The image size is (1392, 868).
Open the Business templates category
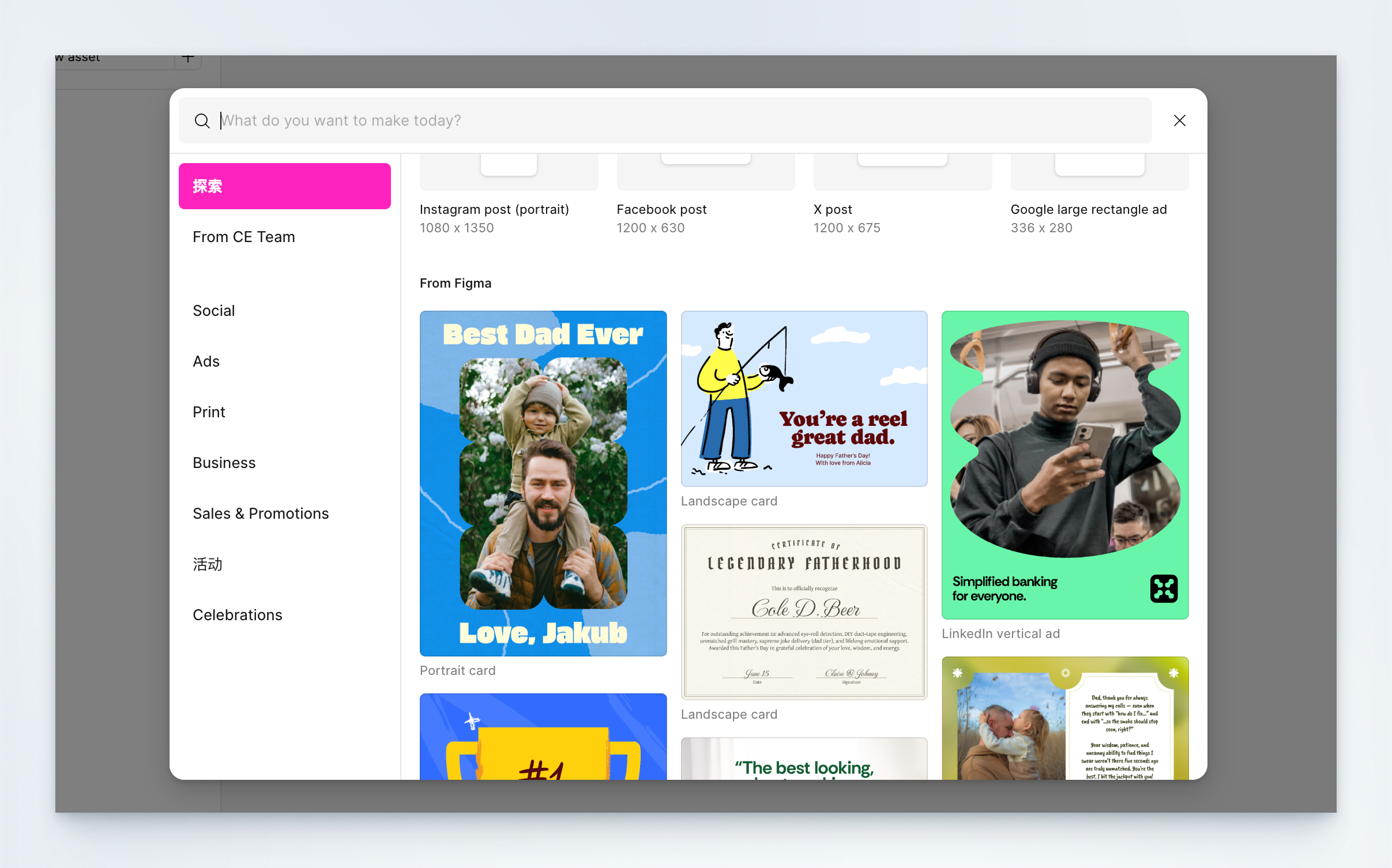tap(224, 463)
